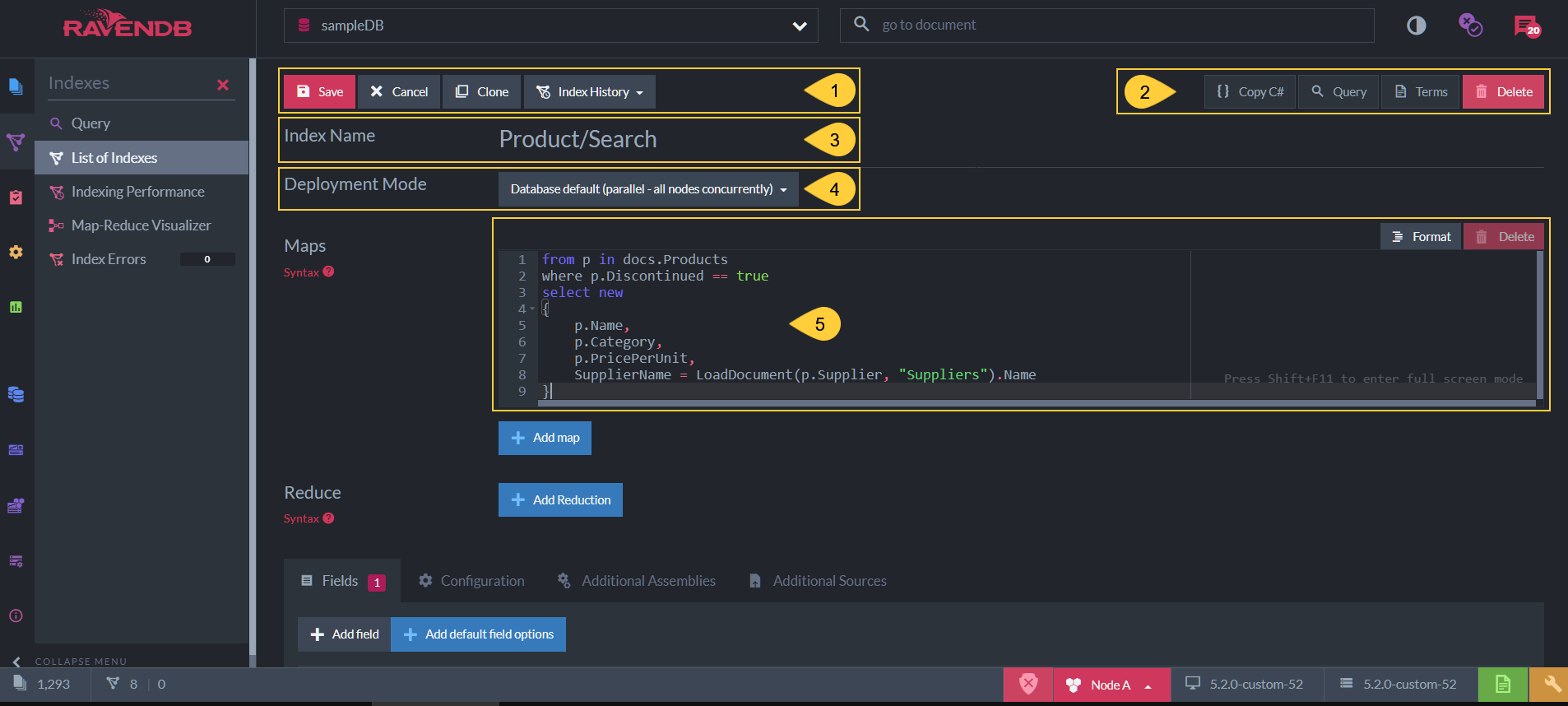Click Add field button
The width and height of the screenshot is (1568, 706).
(x=344, y=634)
